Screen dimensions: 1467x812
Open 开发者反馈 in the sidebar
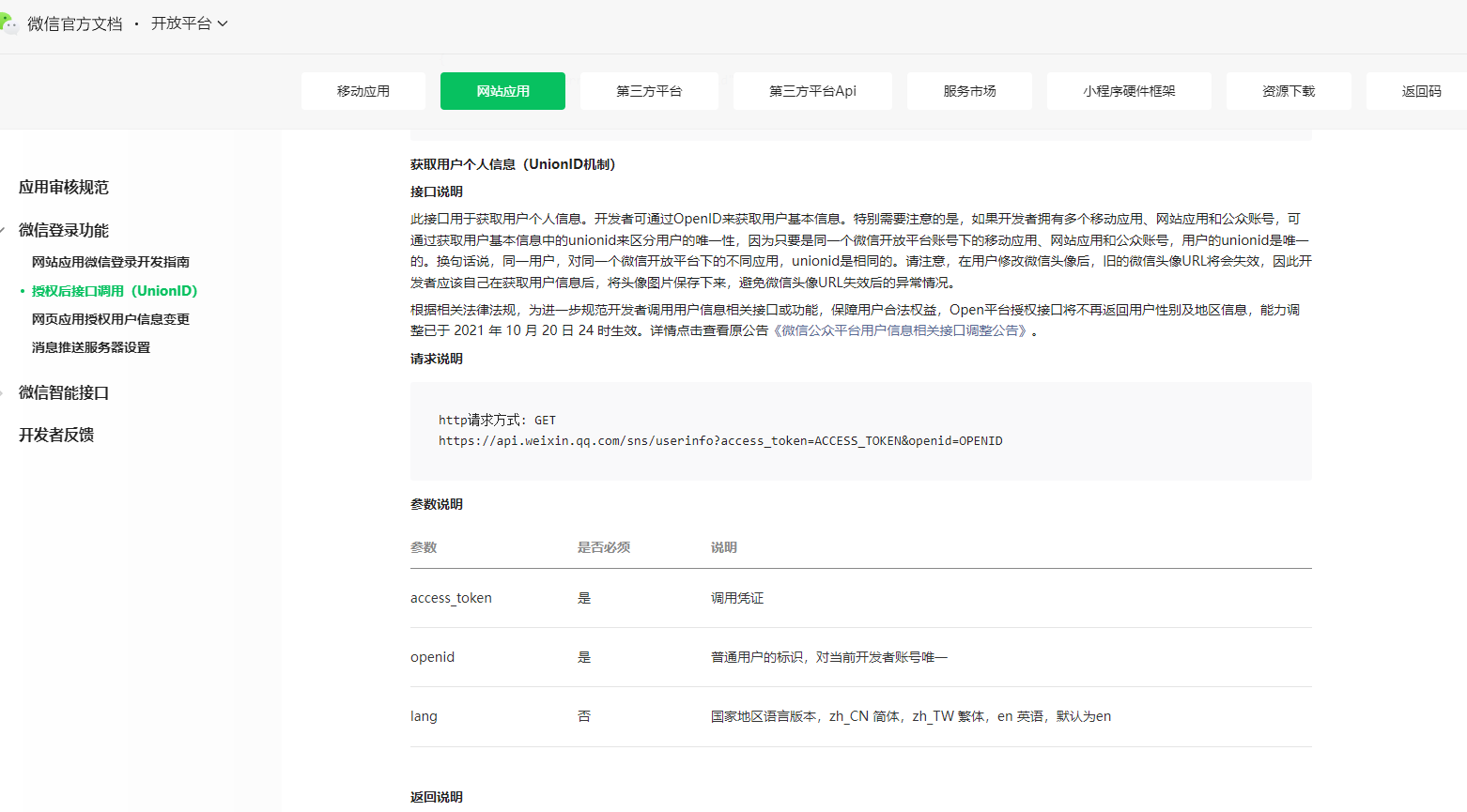tap(56, 435)
